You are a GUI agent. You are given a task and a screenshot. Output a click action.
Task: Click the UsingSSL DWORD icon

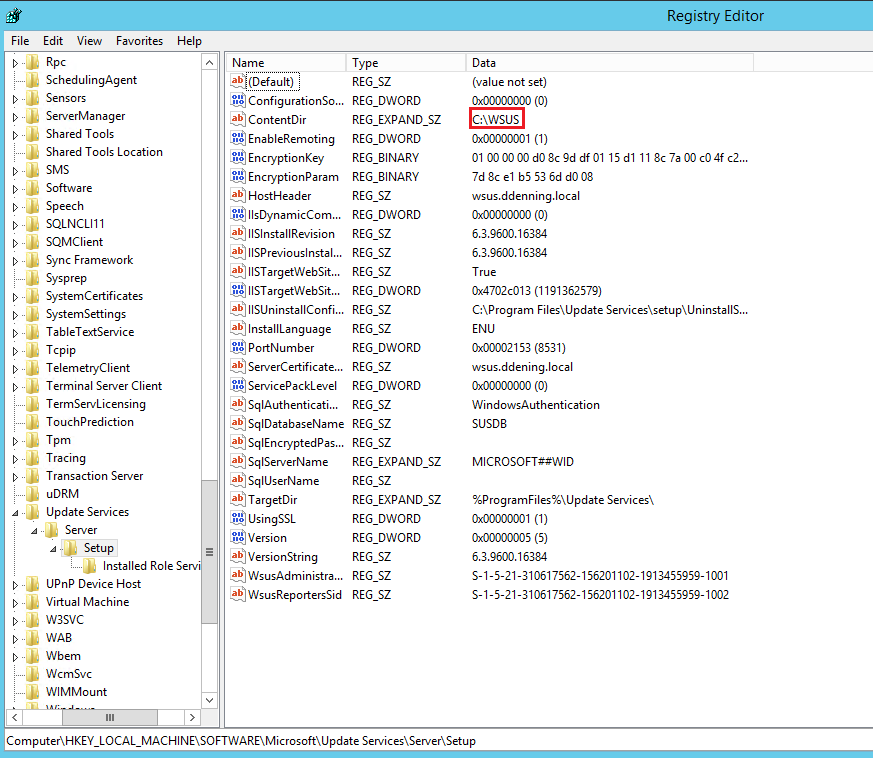[x=238, y=519]
